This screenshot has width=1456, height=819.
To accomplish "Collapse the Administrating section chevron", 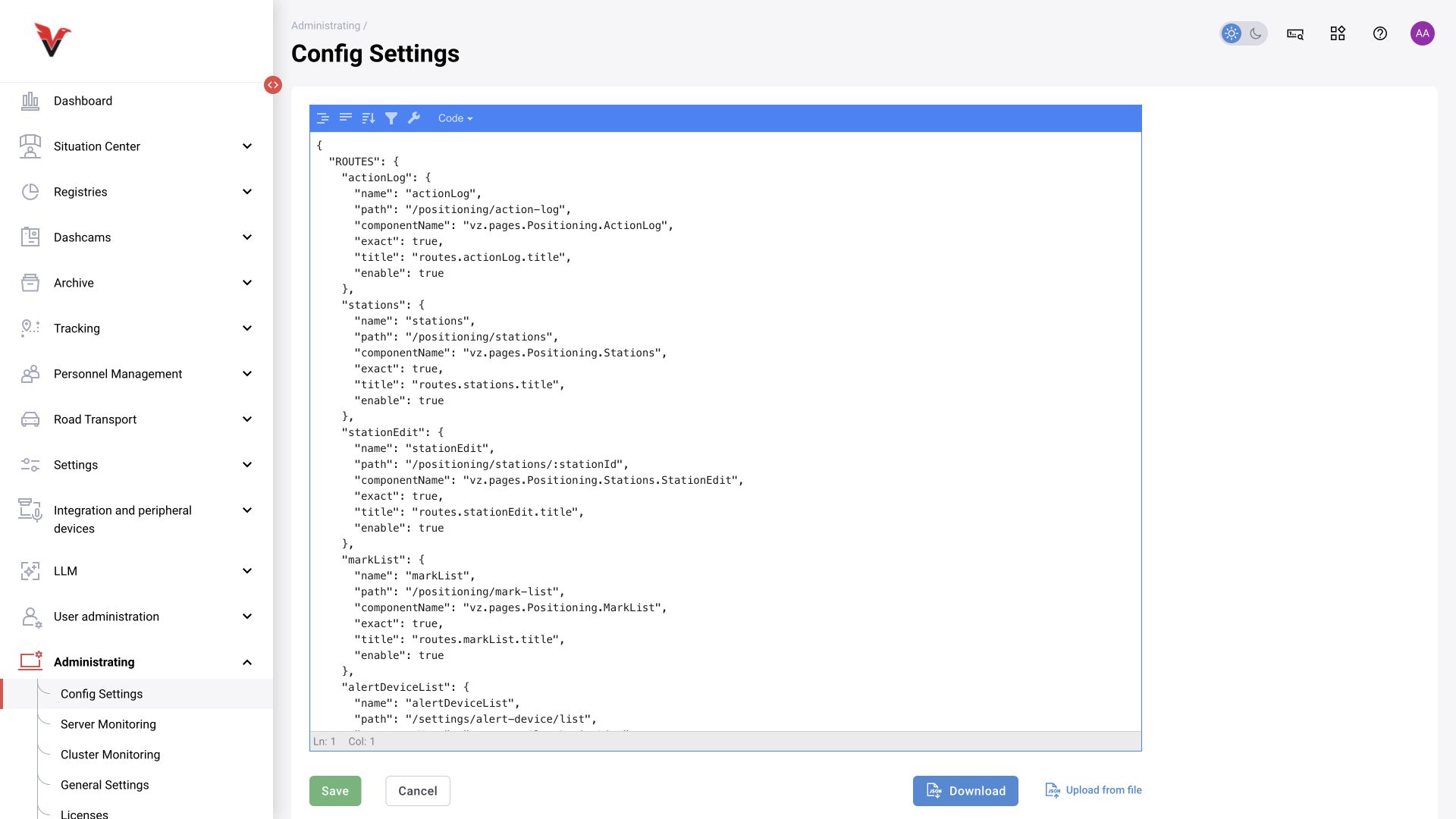I will 247,662.
